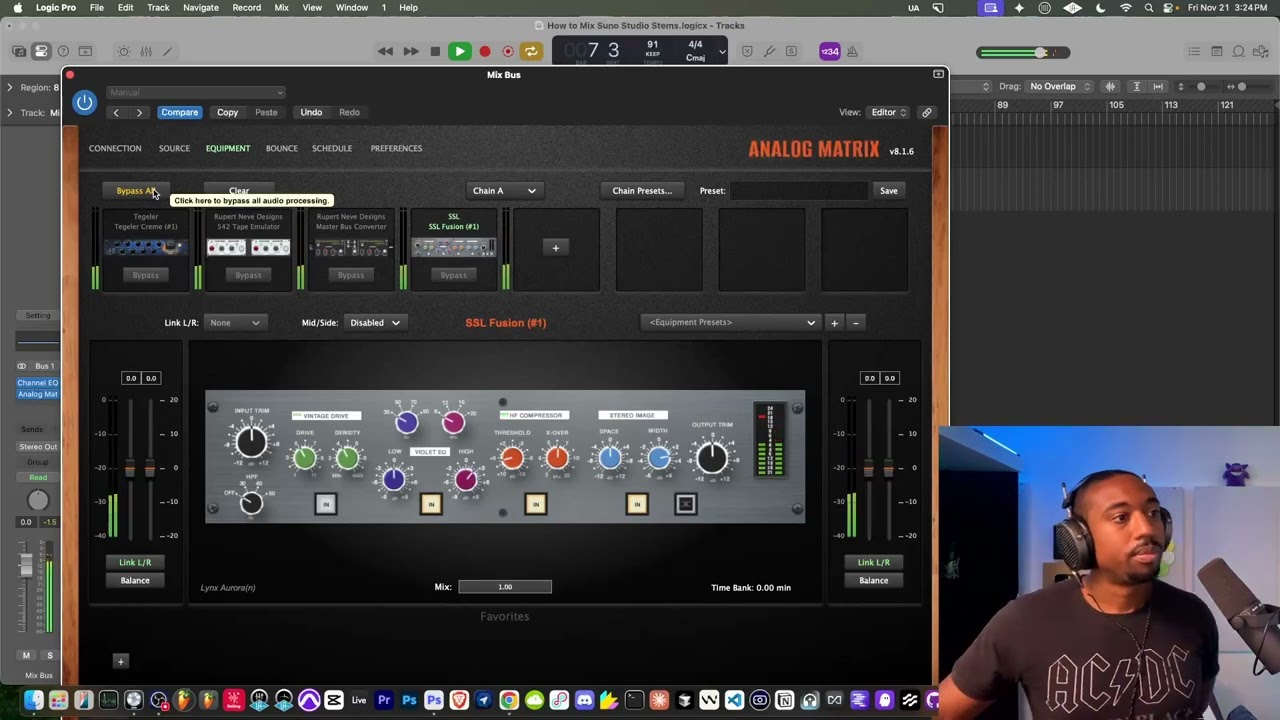The height and width of the screenshot is (720, 1280).
Task: Toggle the plugin power button
Action: (x=84, y=102)
